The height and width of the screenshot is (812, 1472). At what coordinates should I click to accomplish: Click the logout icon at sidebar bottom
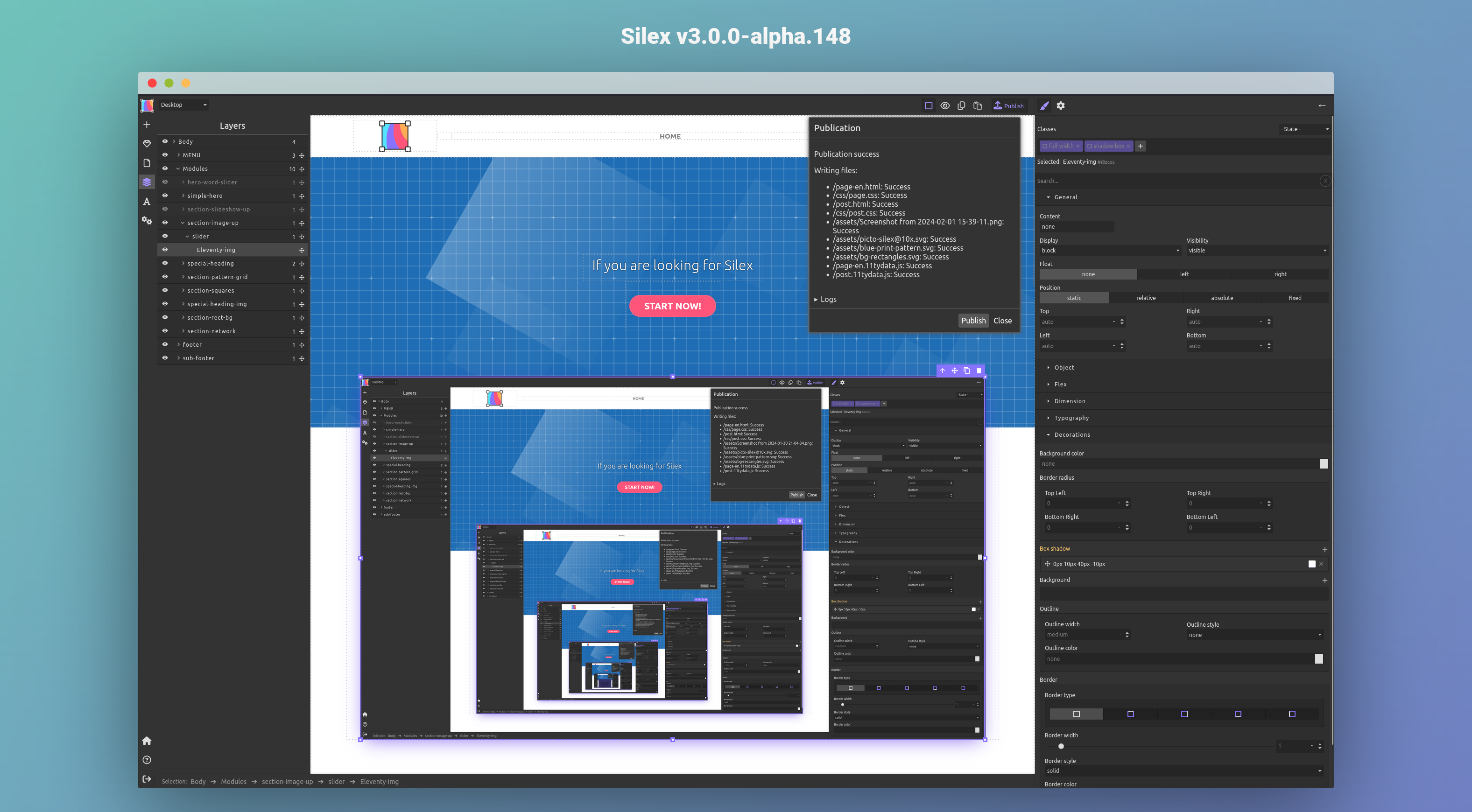coord(147,779)
